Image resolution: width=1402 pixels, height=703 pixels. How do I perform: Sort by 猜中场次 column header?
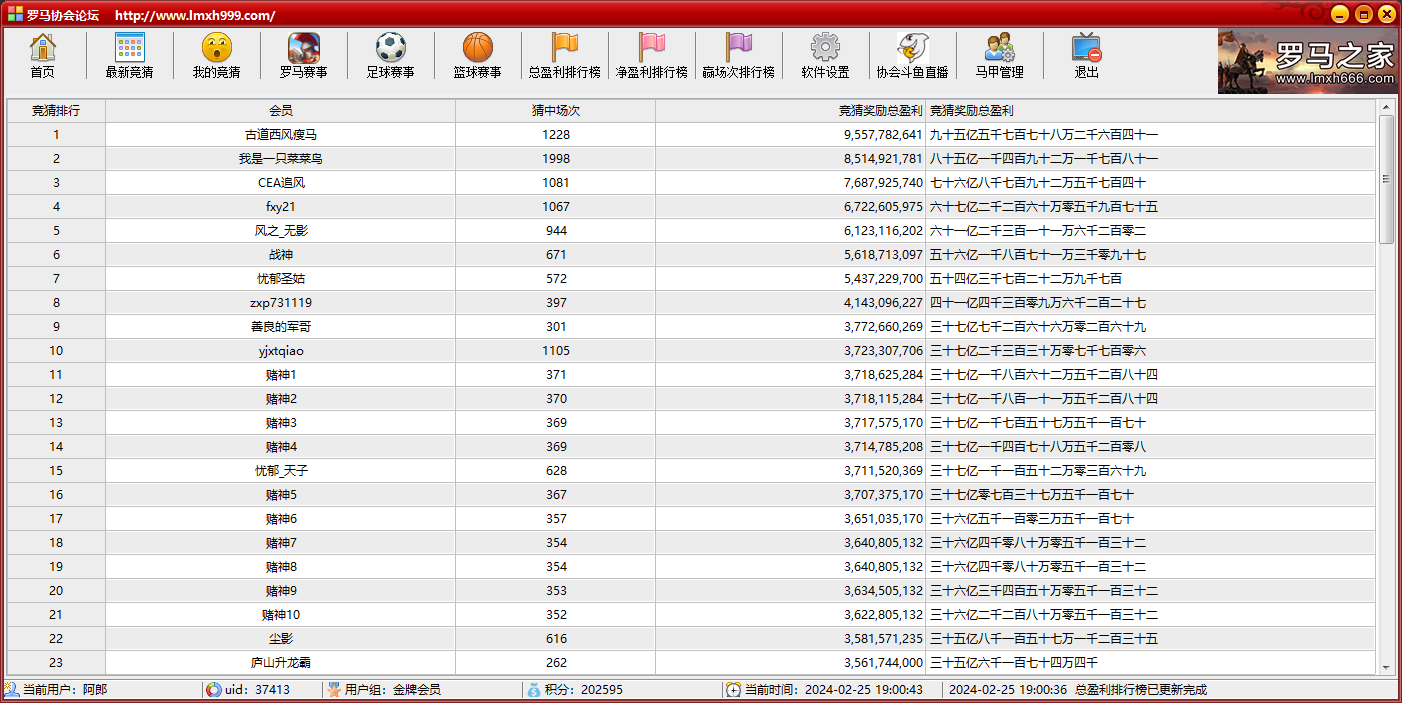(x=555, y=111)
